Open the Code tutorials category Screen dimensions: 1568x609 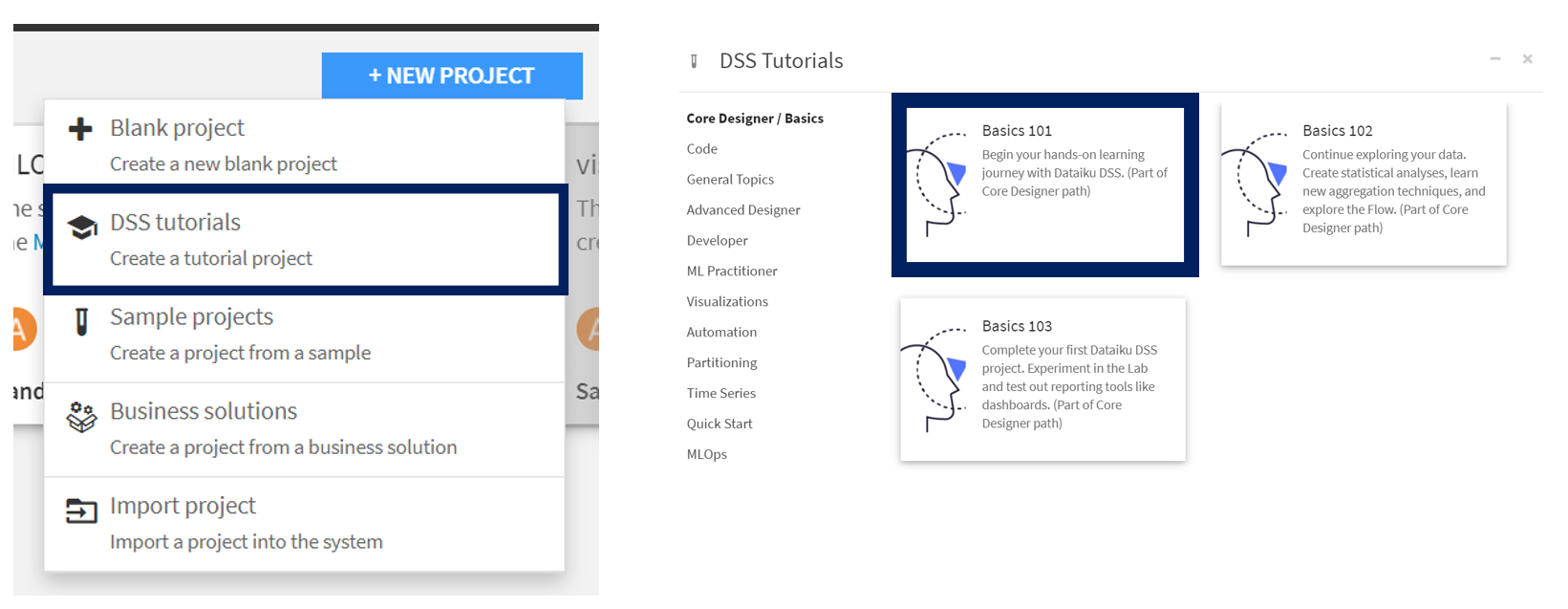tap(702, 149)
